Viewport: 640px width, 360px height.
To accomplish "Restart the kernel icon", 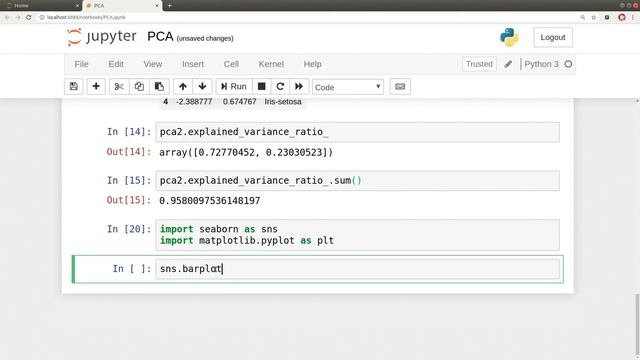I will 280,87.
